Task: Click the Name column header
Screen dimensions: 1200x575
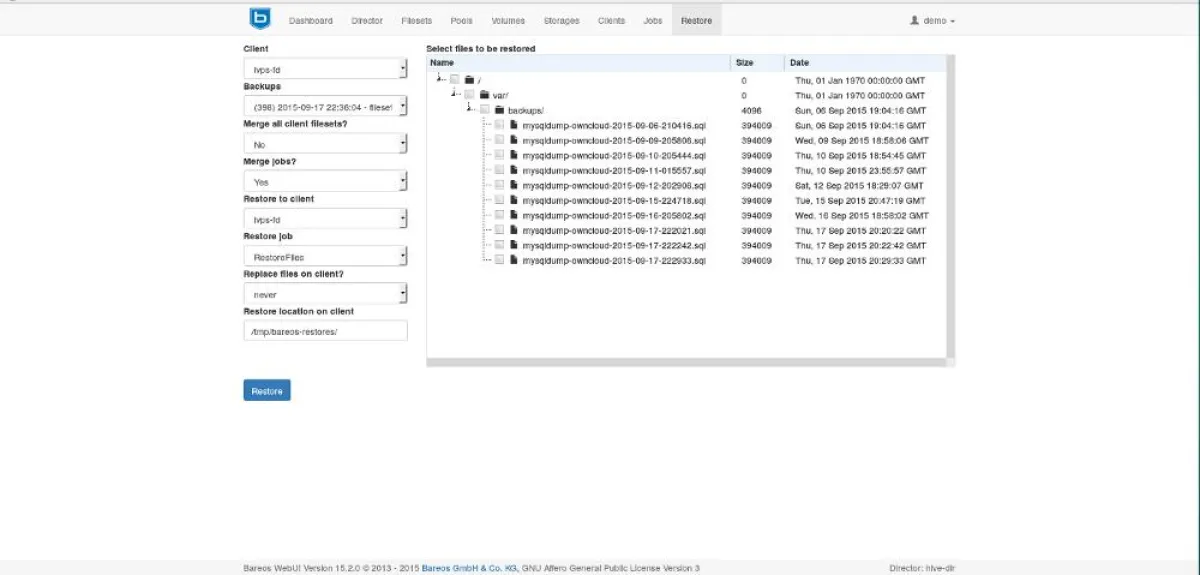Action: (578, 62)
